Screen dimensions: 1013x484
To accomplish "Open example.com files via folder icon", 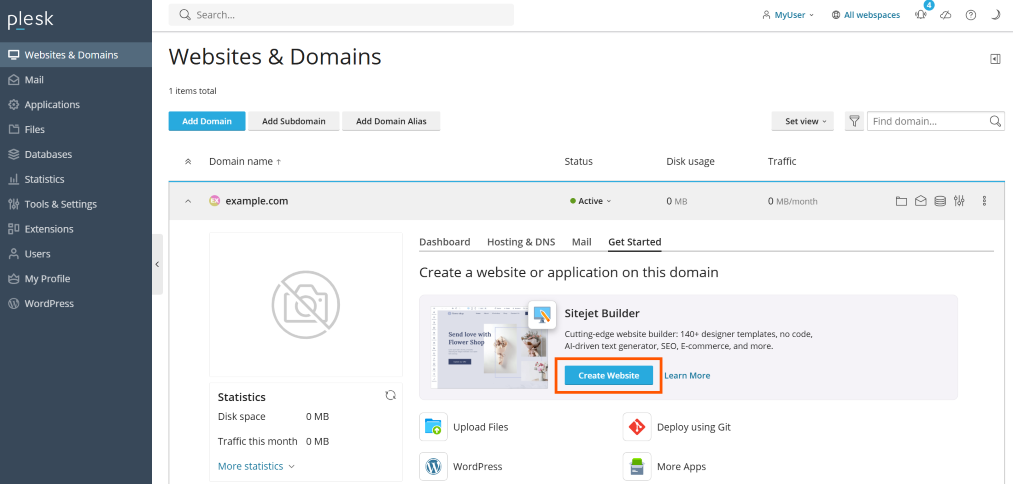I will coord(901,201).
